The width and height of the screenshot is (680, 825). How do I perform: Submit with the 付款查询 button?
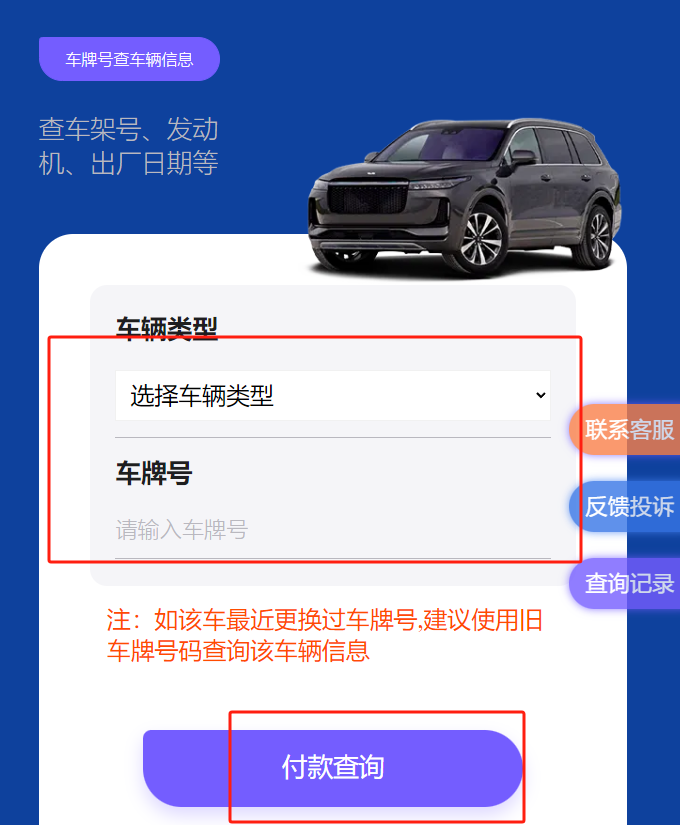333,768
